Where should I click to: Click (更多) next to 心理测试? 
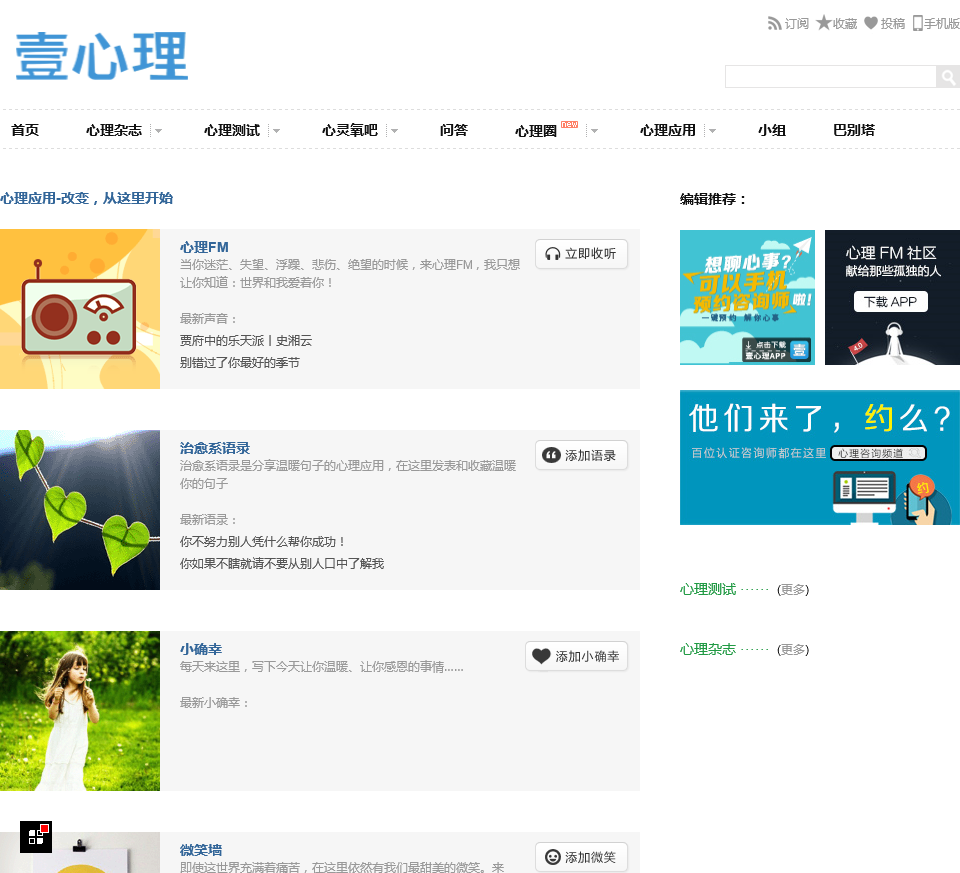pyautogui.click(x=793, y=590)
